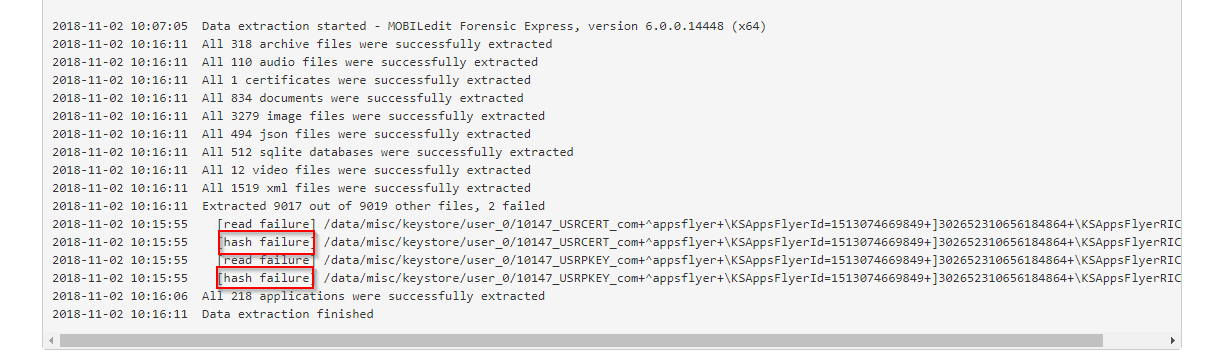
Task: Select the '494 json files' log entry
Action: click(x=291, y=134)
